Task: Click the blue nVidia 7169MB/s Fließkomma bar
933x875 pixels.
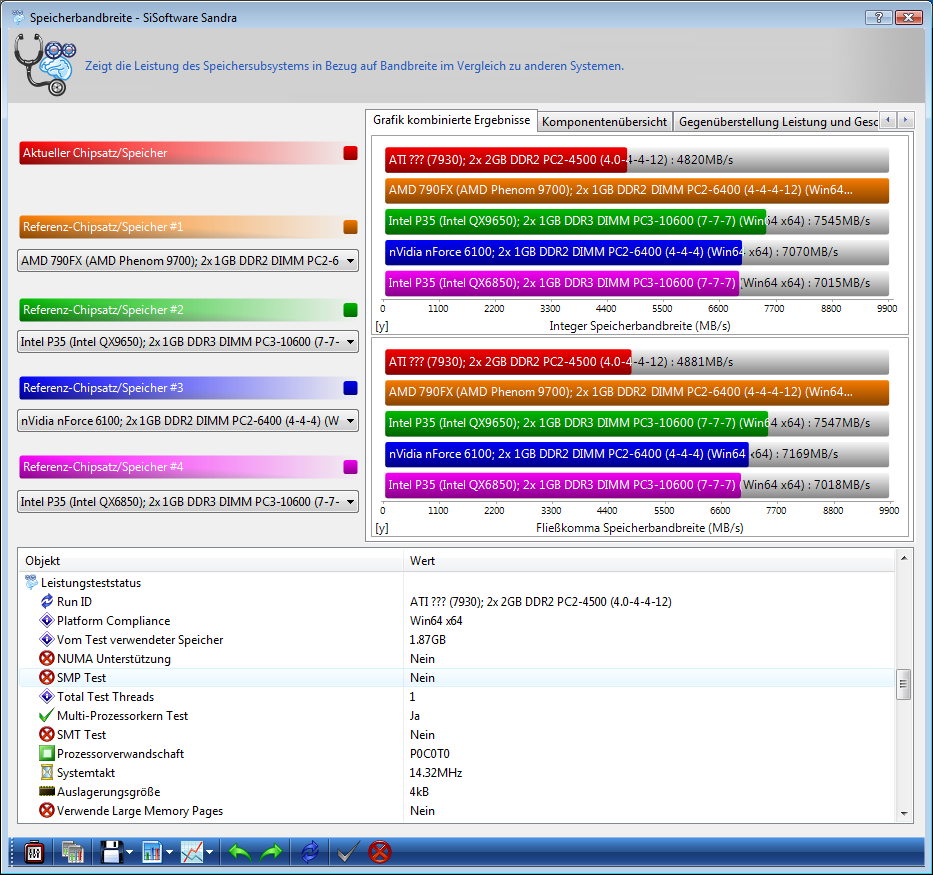Action: tap(566, 454)
